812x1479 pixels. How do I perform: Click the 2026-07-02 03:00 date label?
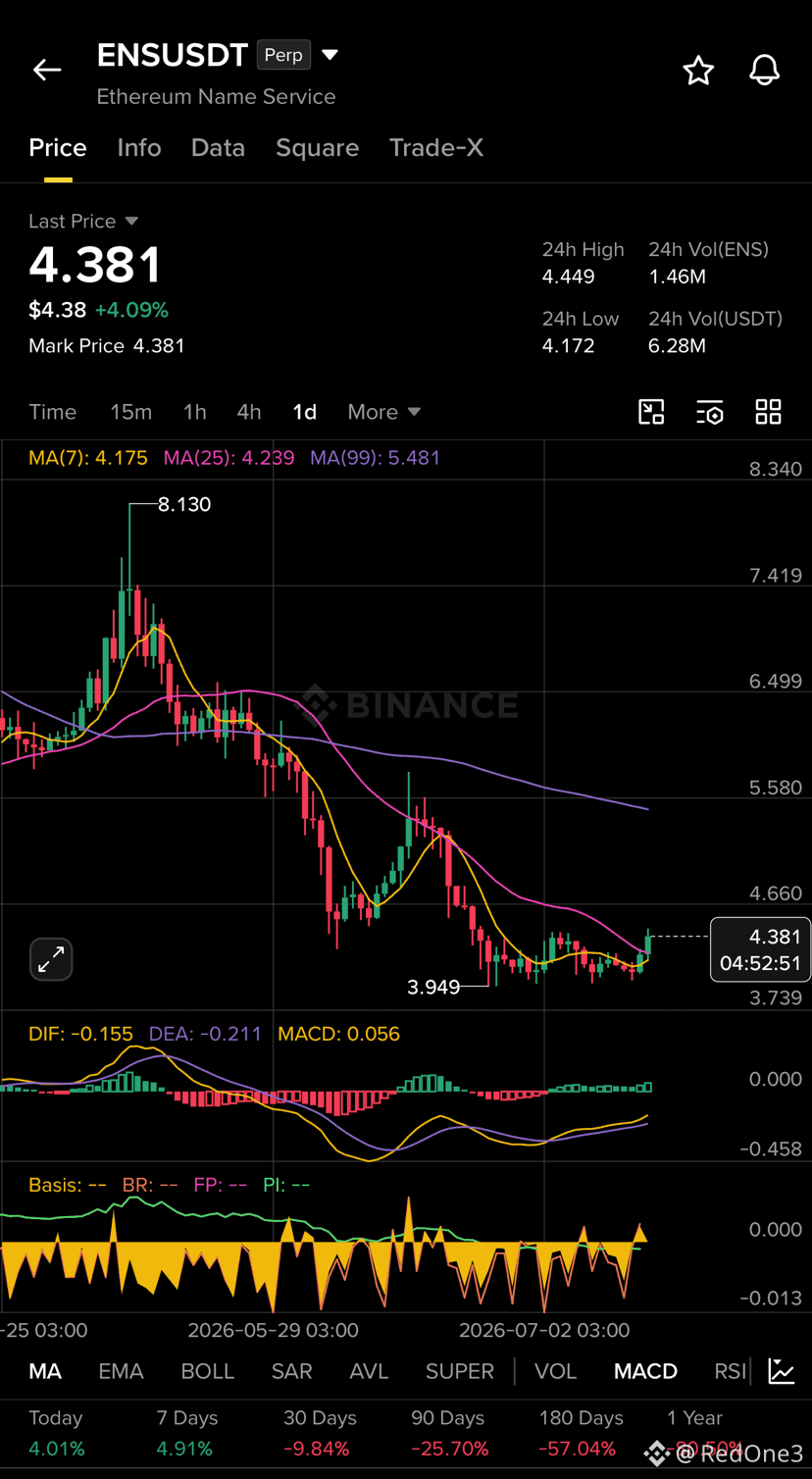pos(544,1331)
